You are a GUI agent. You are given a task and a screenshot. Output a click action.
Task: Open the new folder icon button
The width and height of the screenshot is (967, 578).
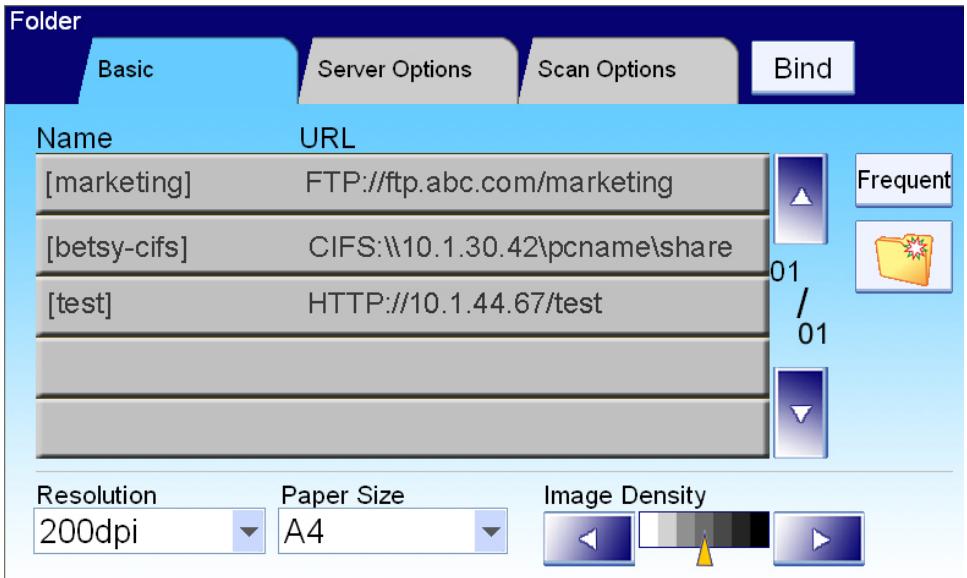coord(903,257)
